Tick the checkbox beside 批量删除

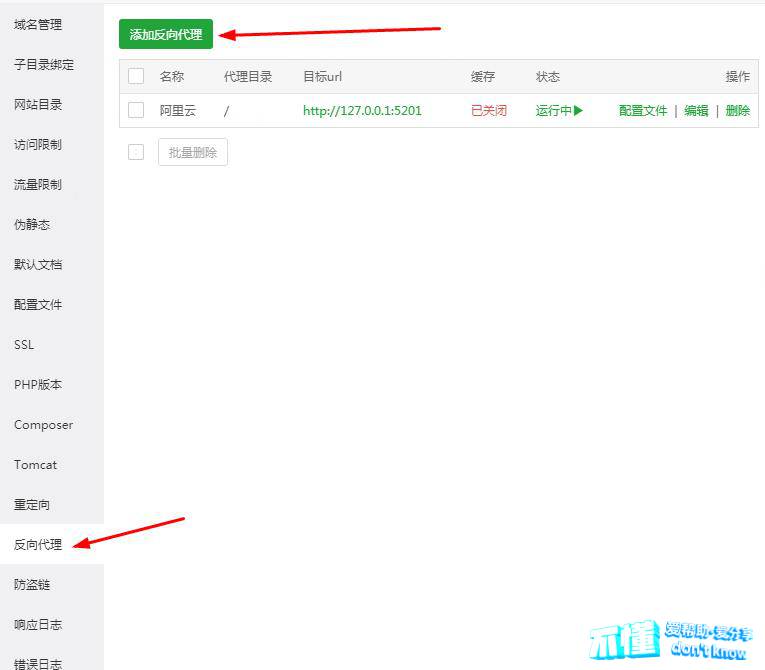[136, 152]
